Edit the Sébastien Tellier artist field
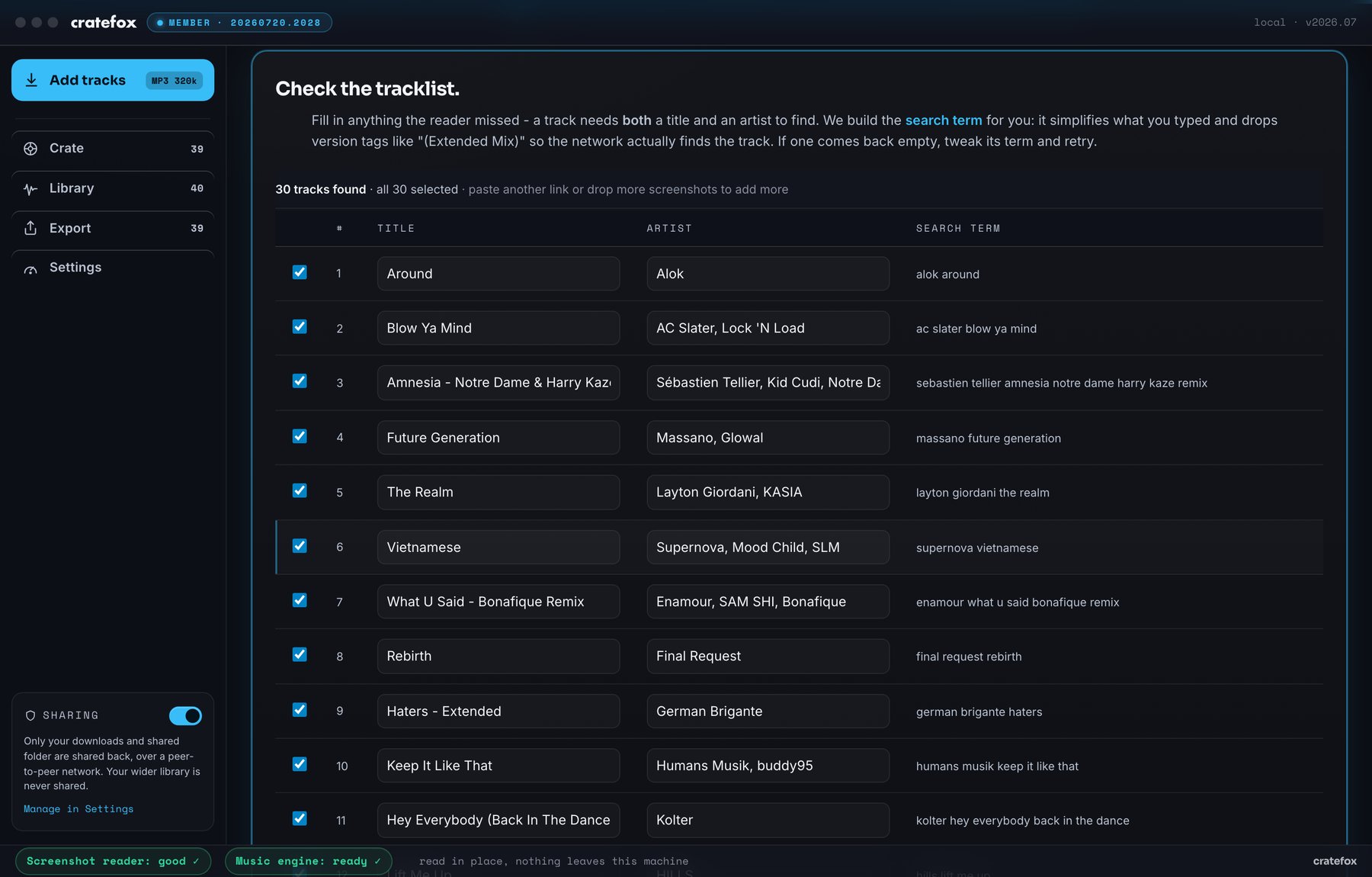The height and width of the screenshot is (877, 1372). click(768, 383)
